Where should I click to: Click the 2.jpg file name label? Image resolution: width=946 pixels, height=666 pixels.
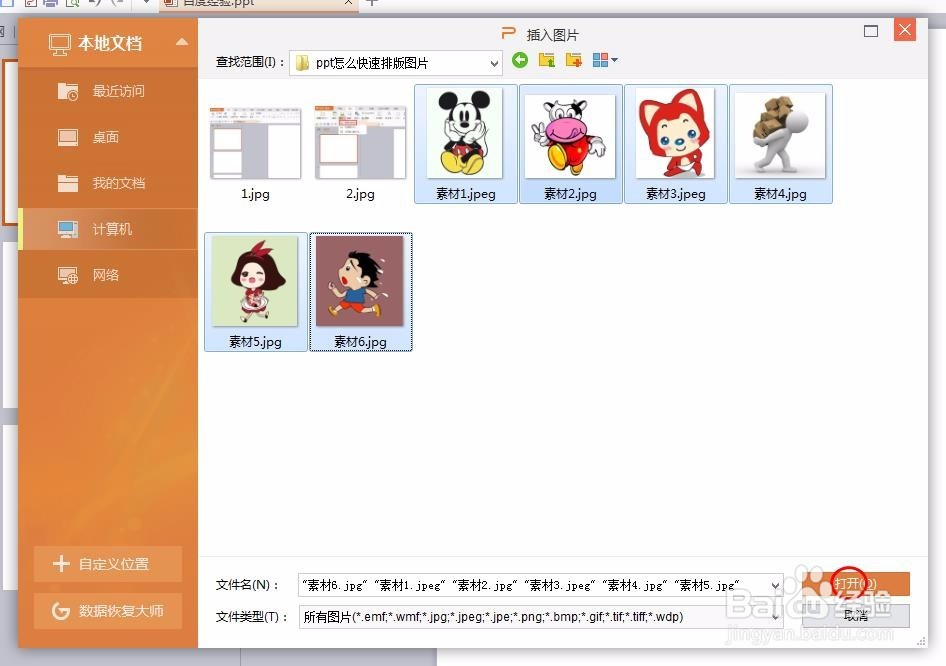360,194
